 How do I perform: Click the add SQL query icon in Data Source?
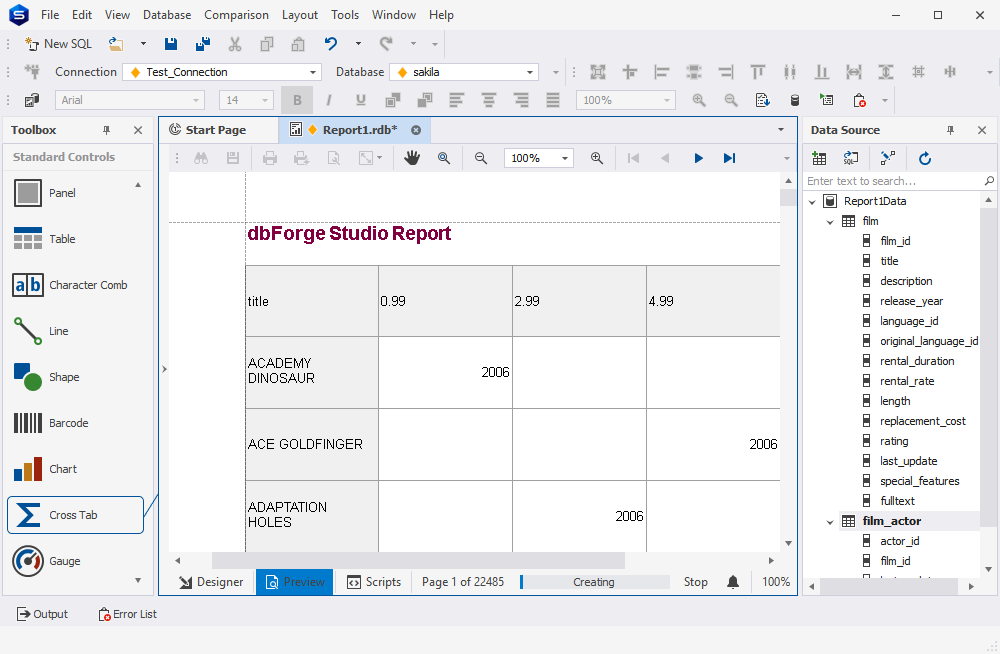point(851,158)
